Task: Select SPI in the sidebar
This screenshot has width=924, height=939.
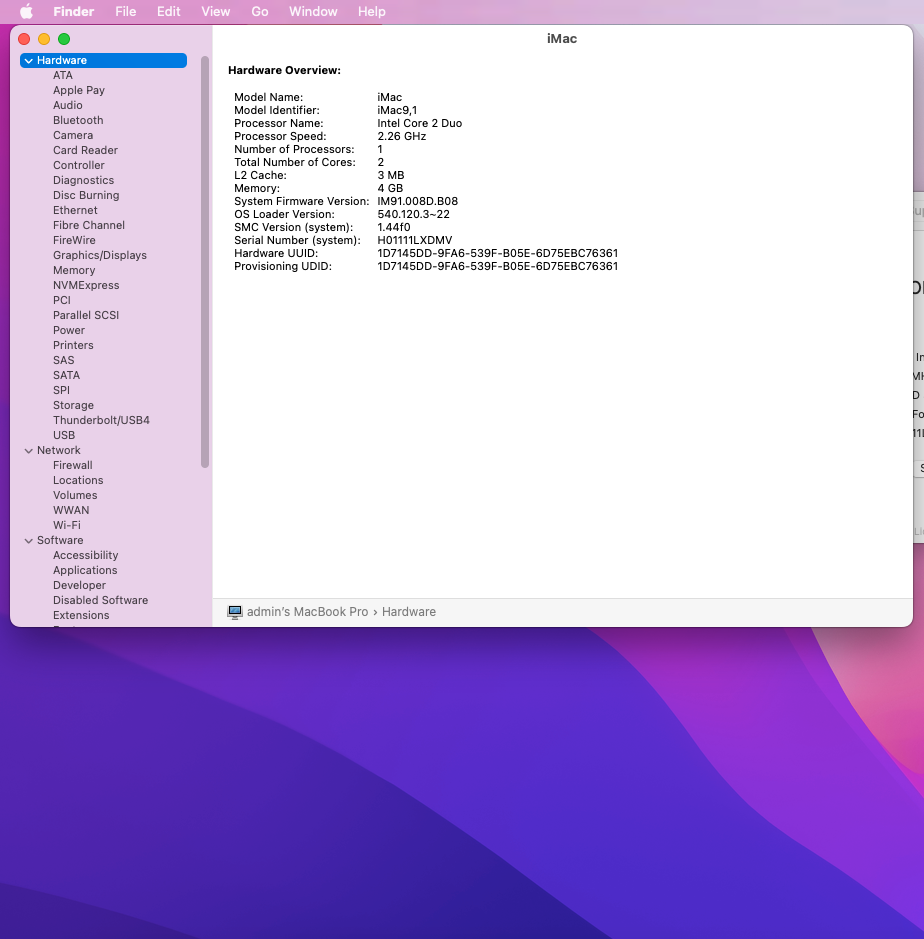Action: (61, 390)
